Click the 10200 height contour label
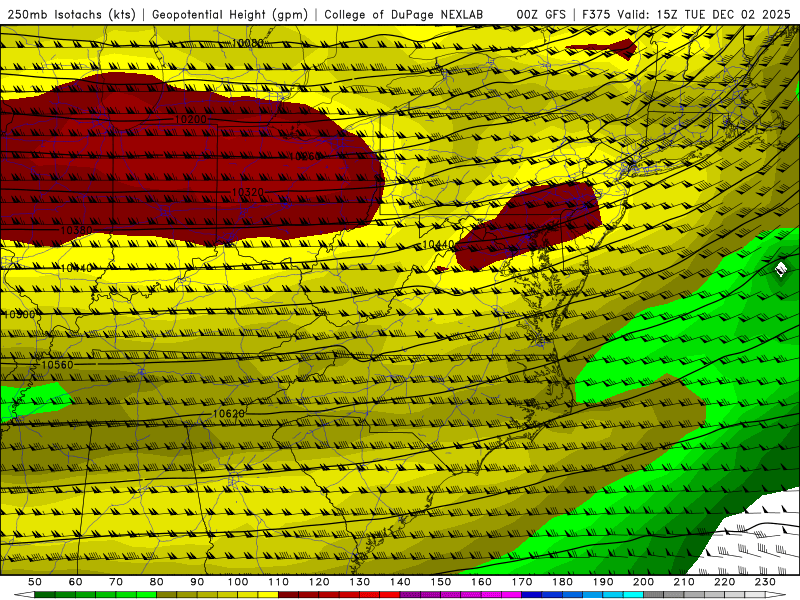800x600 pixels. [190, 119]
